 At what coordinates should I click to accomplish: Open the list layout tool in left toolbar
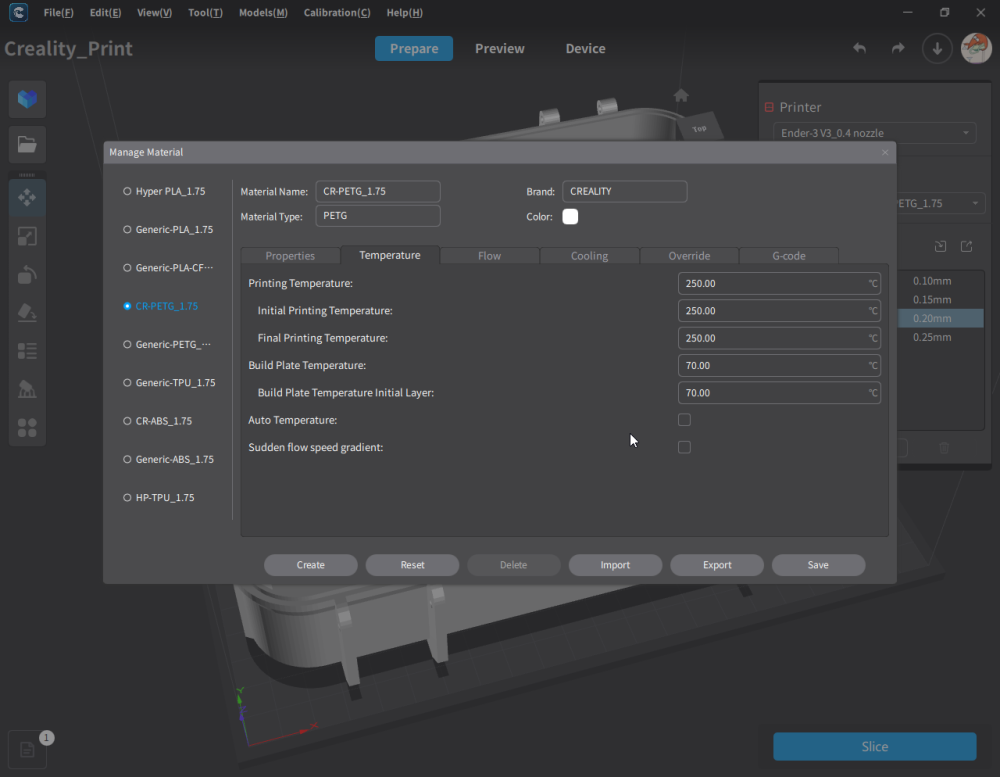click(x=27, y=351)
